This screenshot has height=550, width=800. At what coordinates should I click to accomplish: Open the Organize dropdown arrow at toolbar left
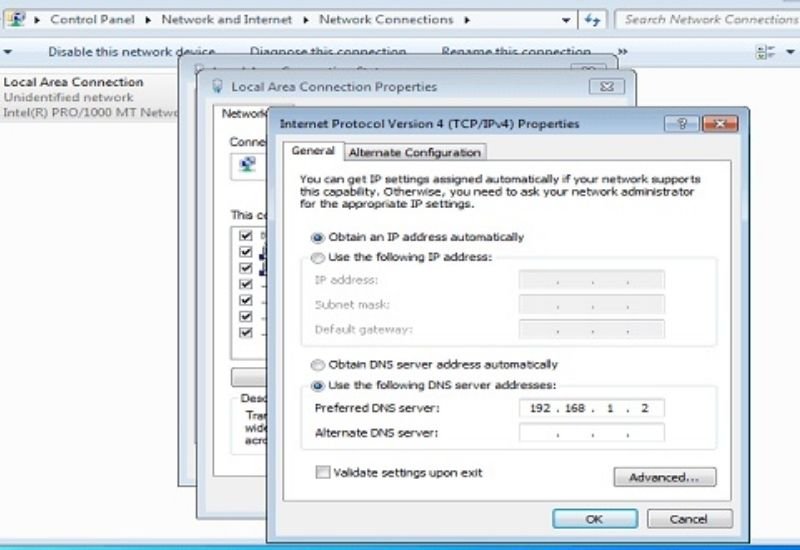[8, 52]
